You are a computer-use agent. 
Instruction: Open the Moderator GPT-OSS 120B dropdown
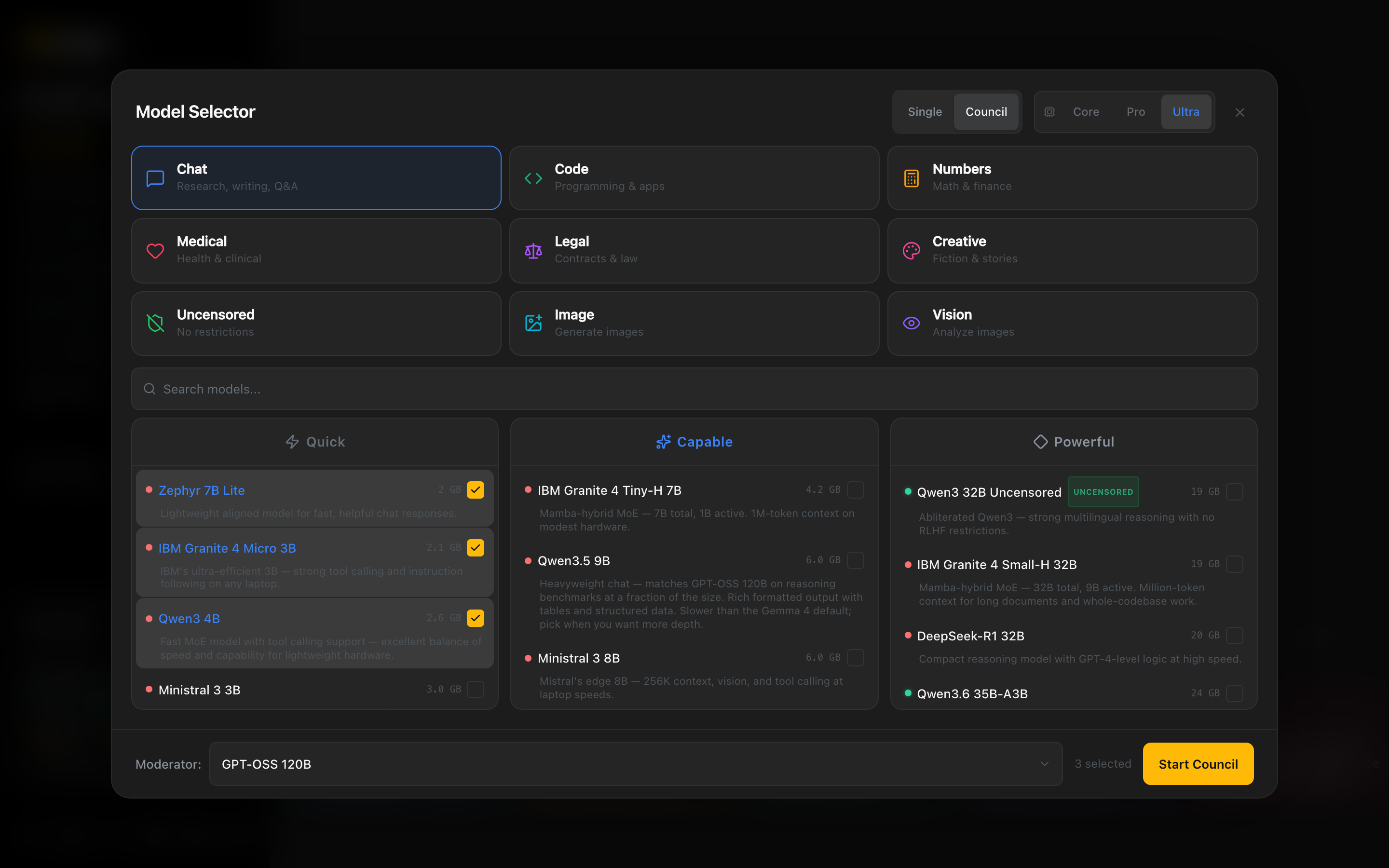coord(635,763)
